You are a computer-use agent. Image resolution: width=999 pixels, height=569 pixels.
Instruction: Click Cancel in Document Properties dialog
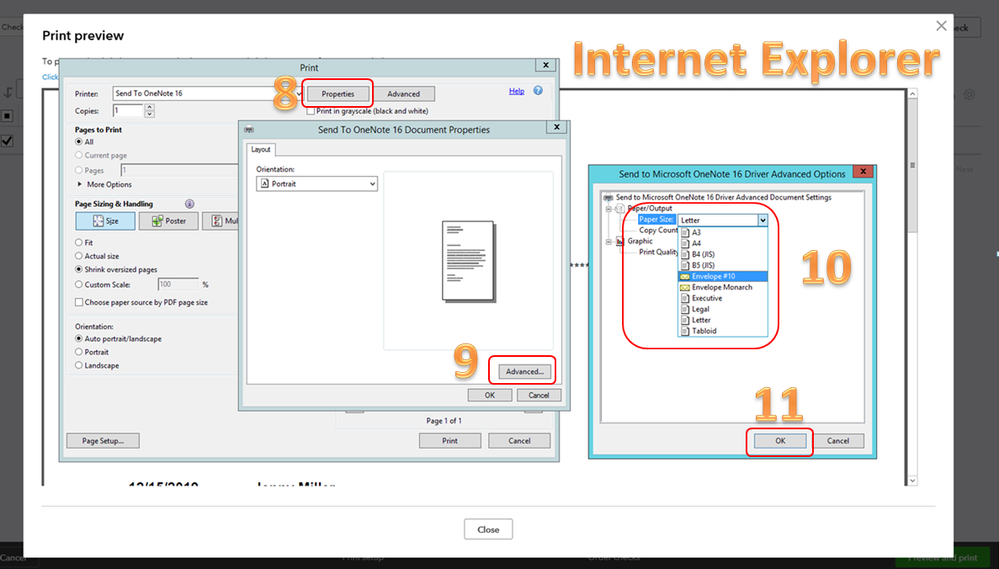coord(538,395)
